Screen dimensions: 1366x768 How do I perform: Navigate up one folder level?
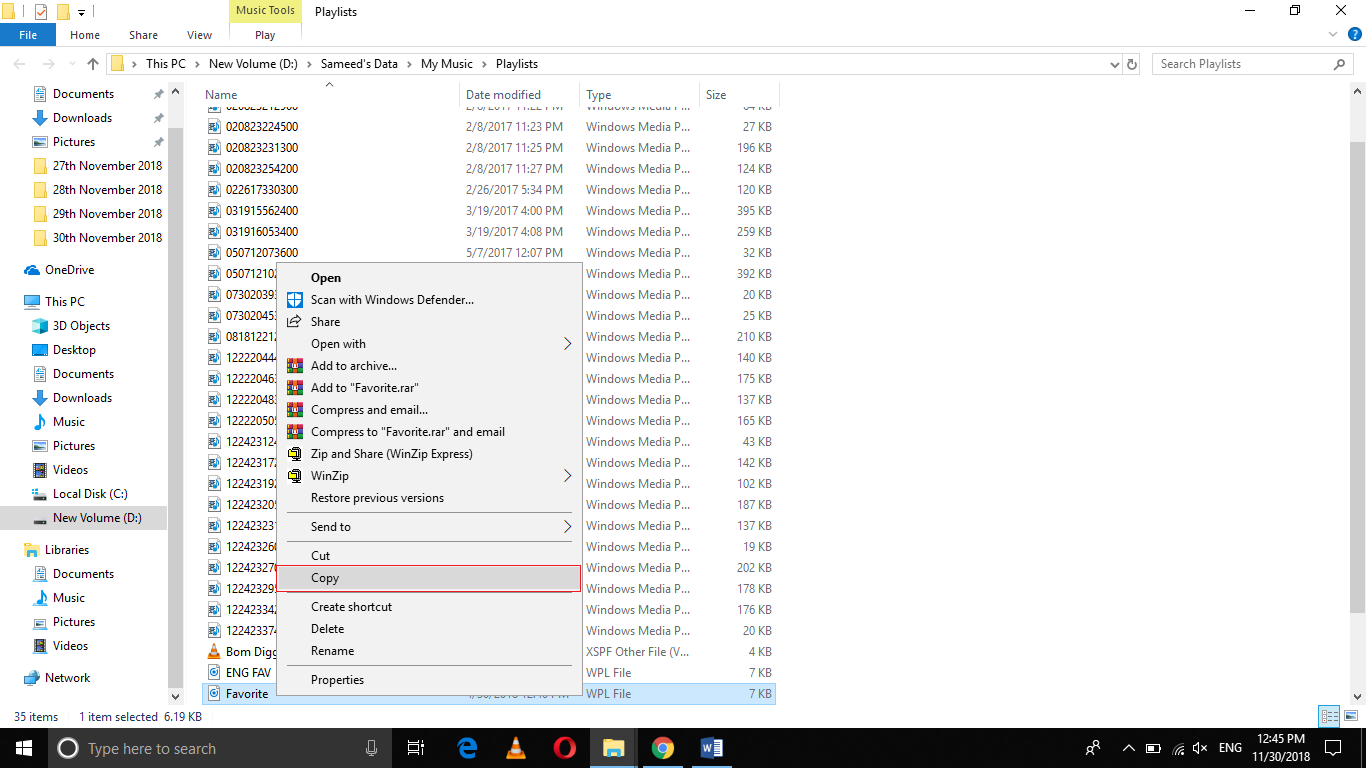point(92,63)
